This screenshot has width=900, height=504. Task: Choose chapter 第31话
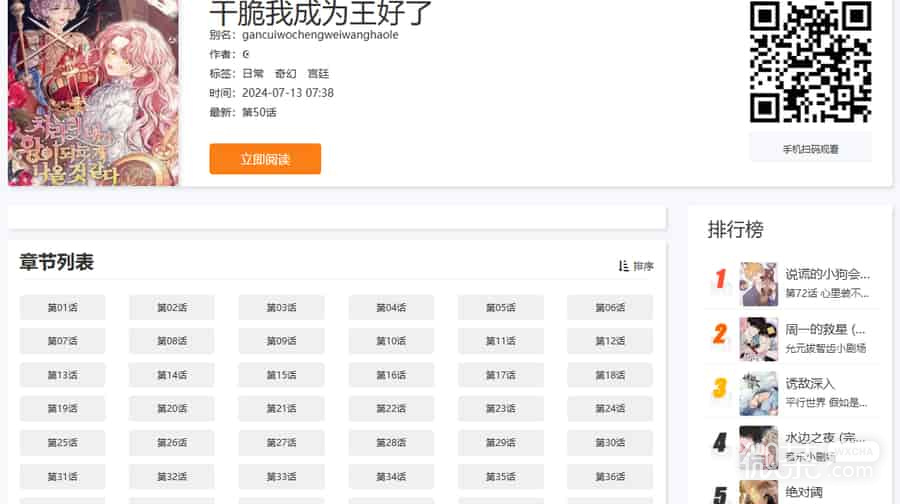coord(63,476)
